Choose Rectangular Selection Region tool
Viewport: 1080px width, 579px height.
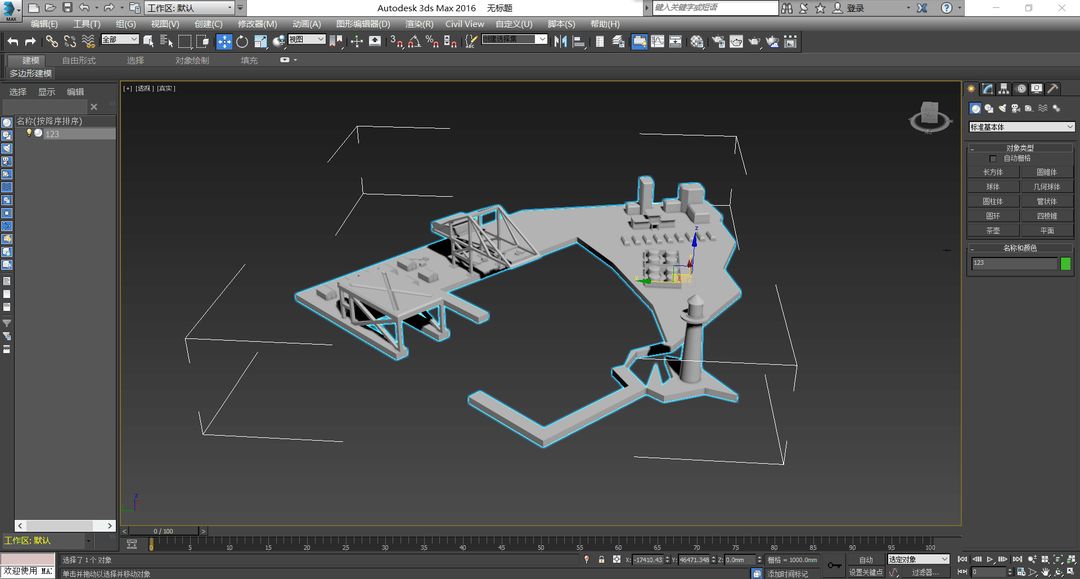coord(185,41)
